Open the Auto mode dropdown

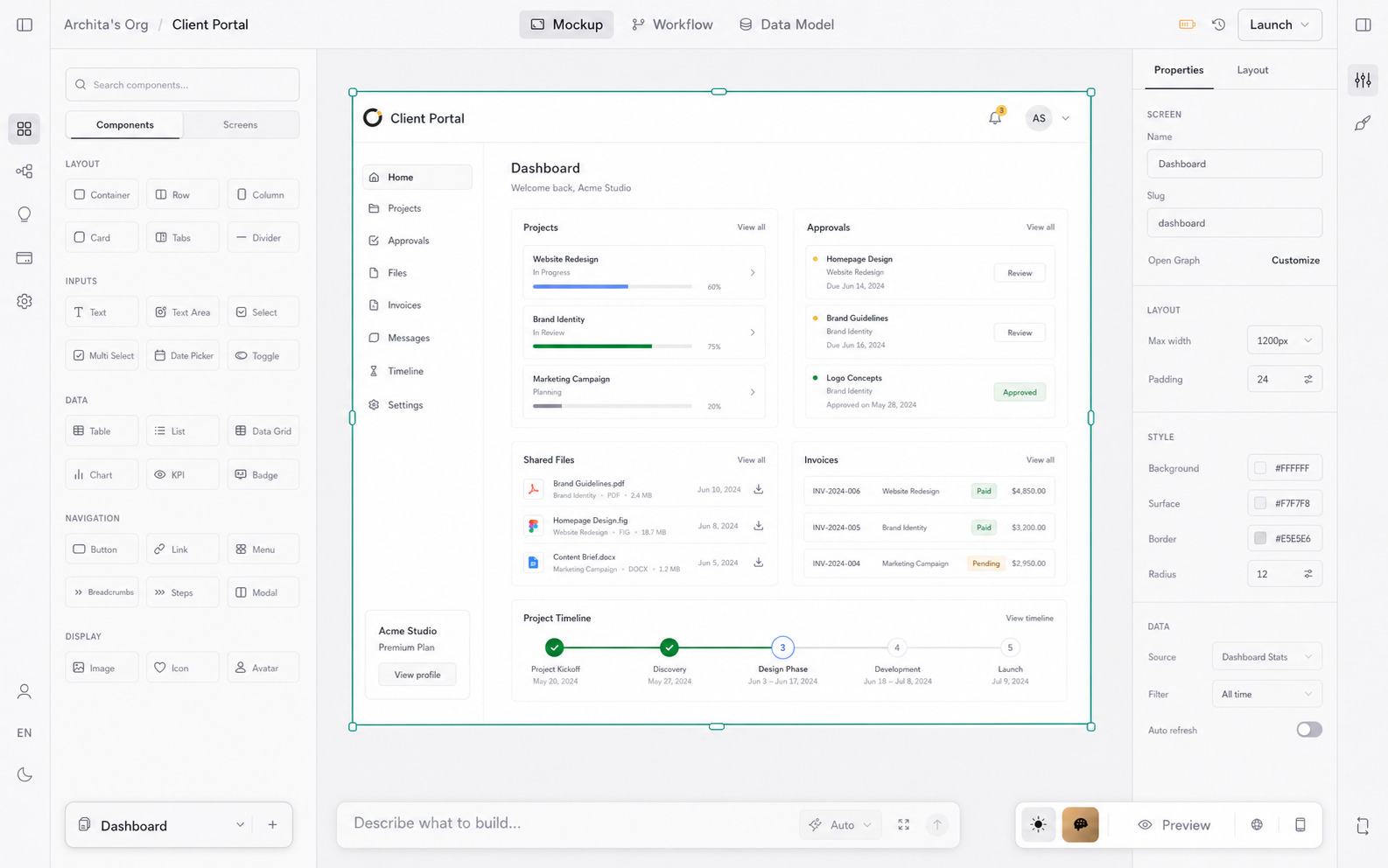point(840,825)
